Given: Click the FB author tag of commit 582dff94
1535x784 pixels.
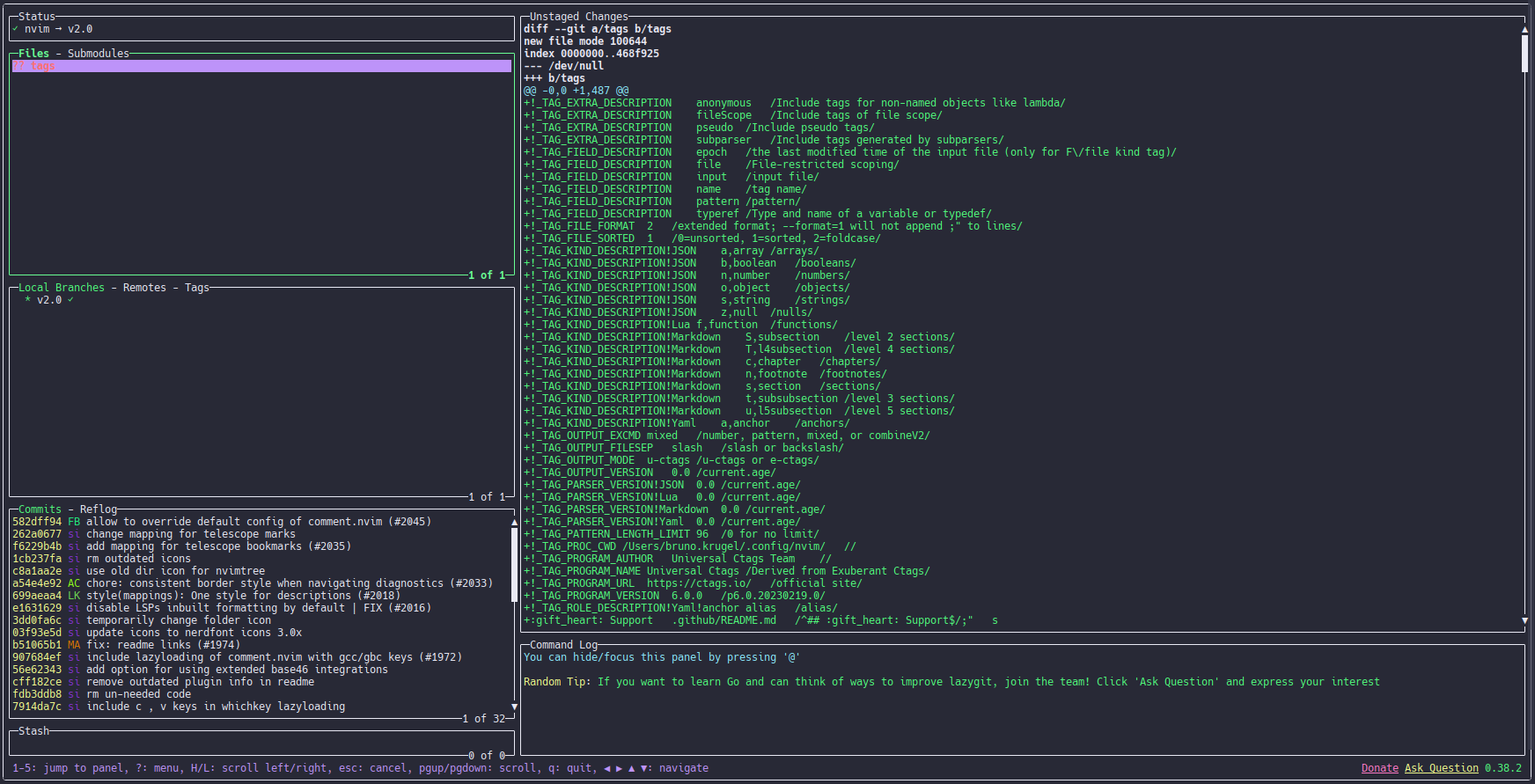Looking at the screenshot, I should tap(74, 522).
